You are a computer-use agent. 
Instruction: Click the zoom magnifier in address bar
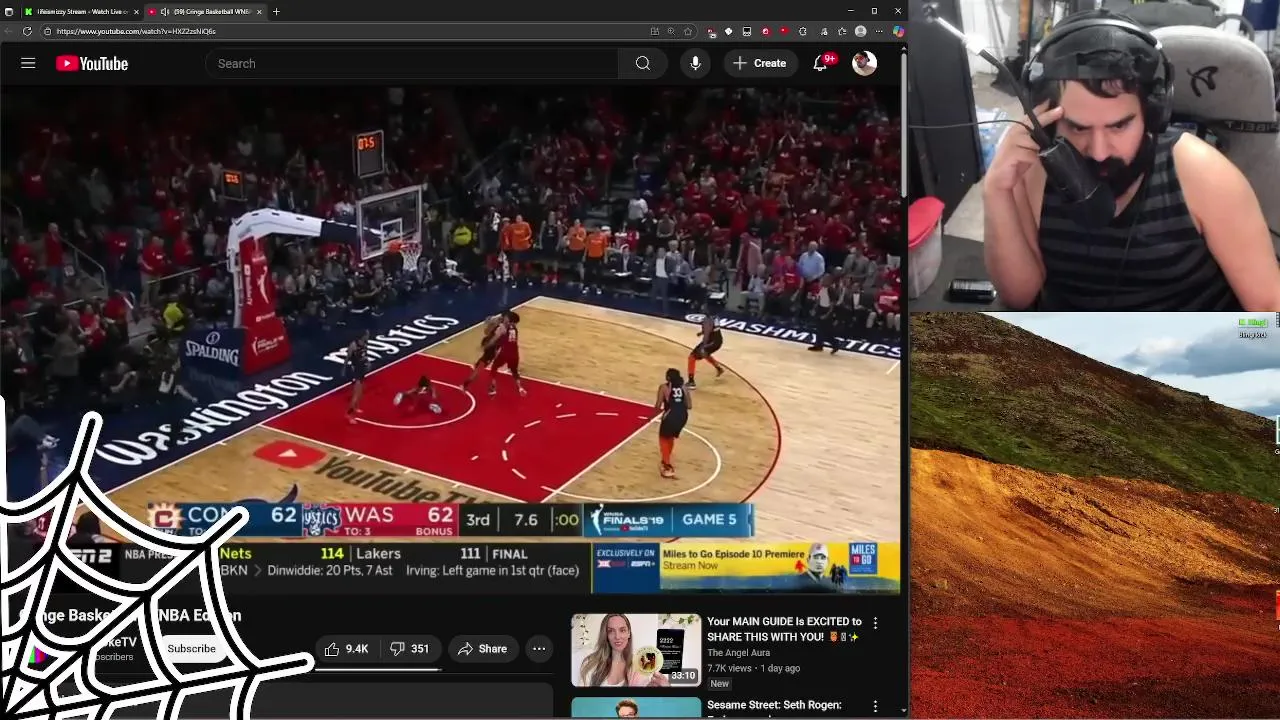click(x=671, y=31)
